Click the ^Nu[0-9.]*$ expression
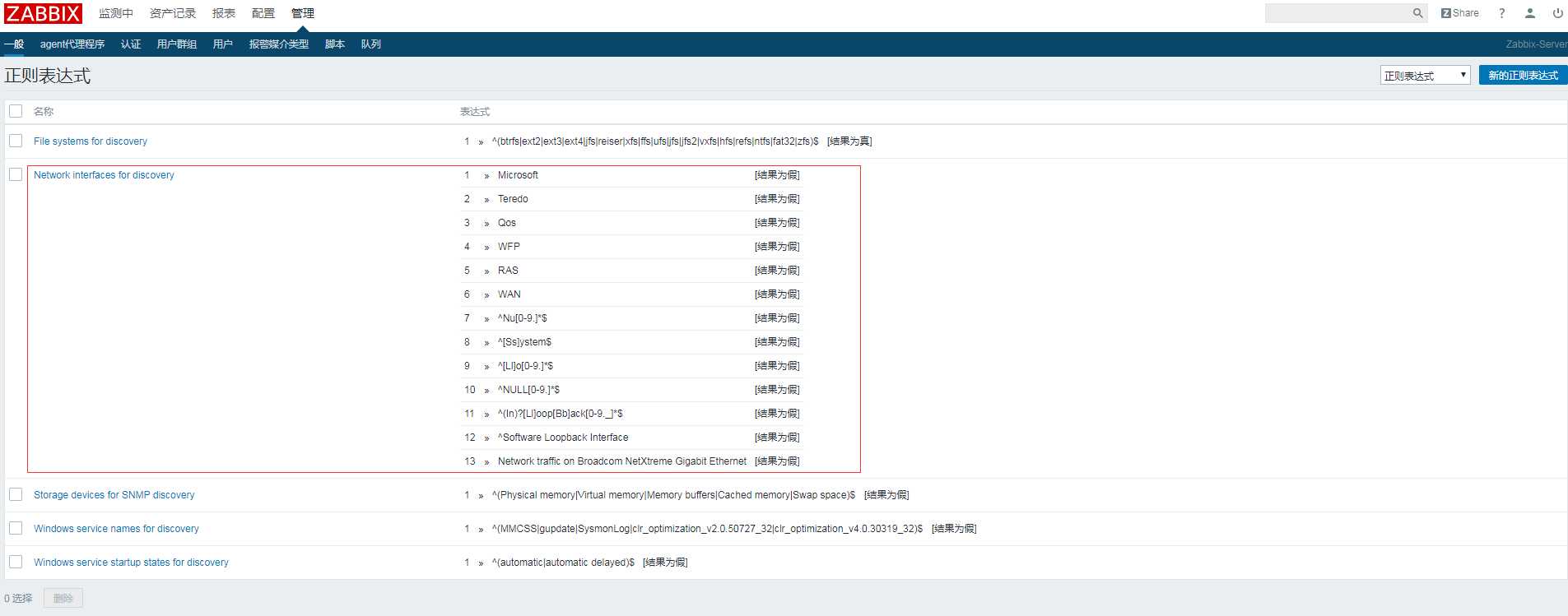This screenshot has height=616, width=1568. (x=522, y=318)
